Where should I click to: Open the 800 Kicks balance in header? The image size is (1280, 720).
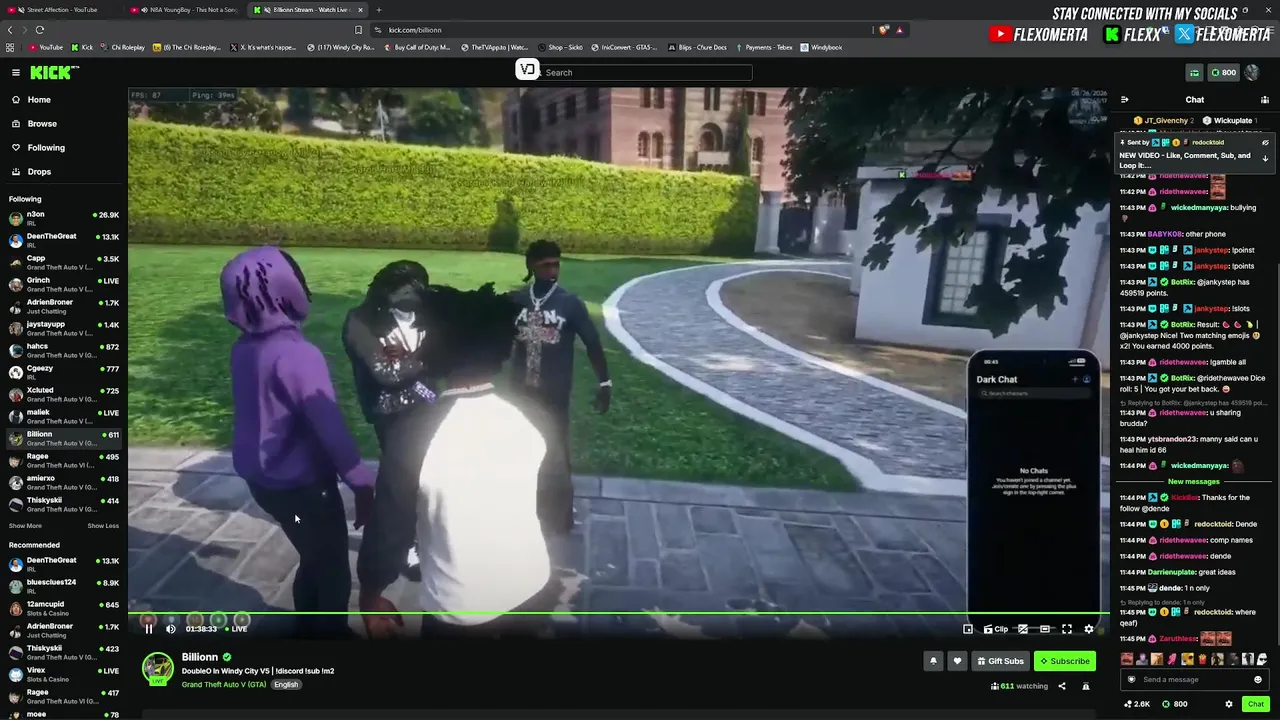click(1223, 72)
